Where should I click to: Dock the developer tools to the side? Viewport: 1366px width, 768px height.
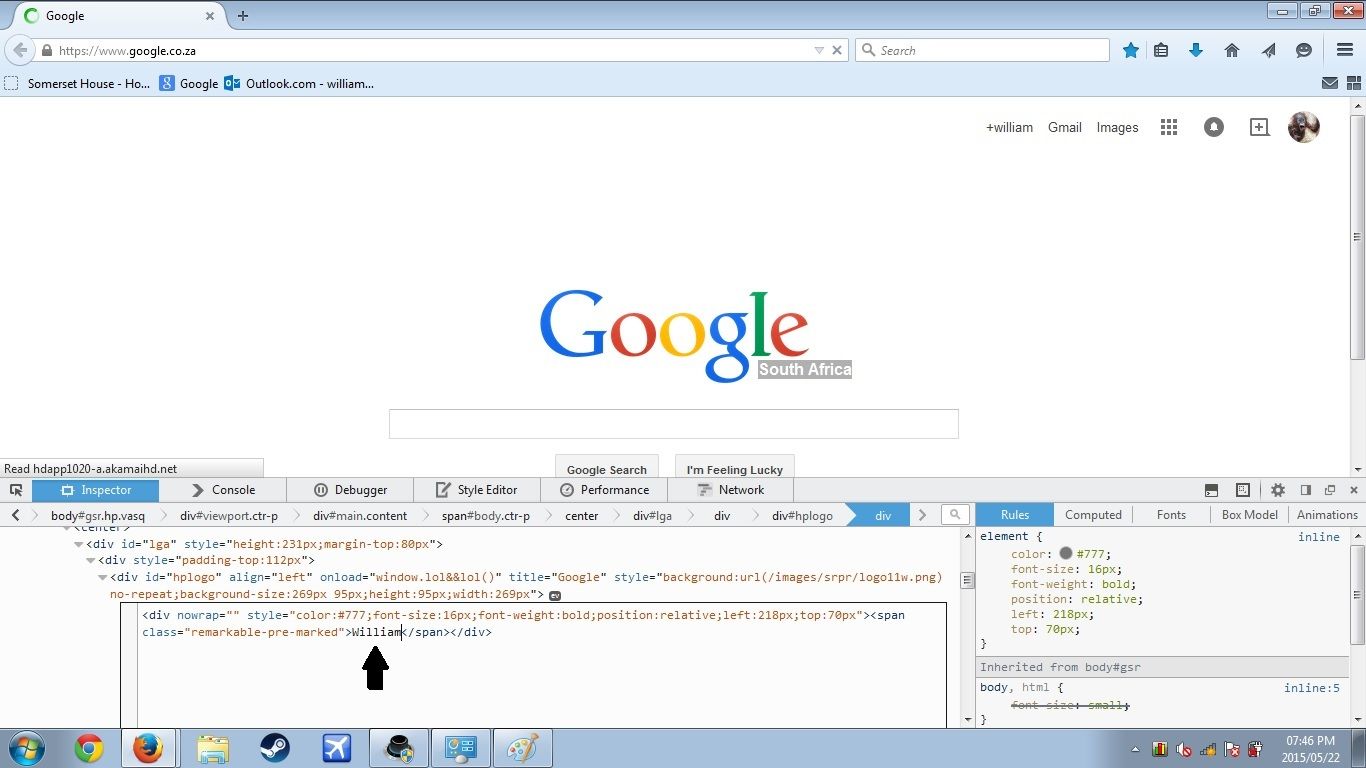1306,490
